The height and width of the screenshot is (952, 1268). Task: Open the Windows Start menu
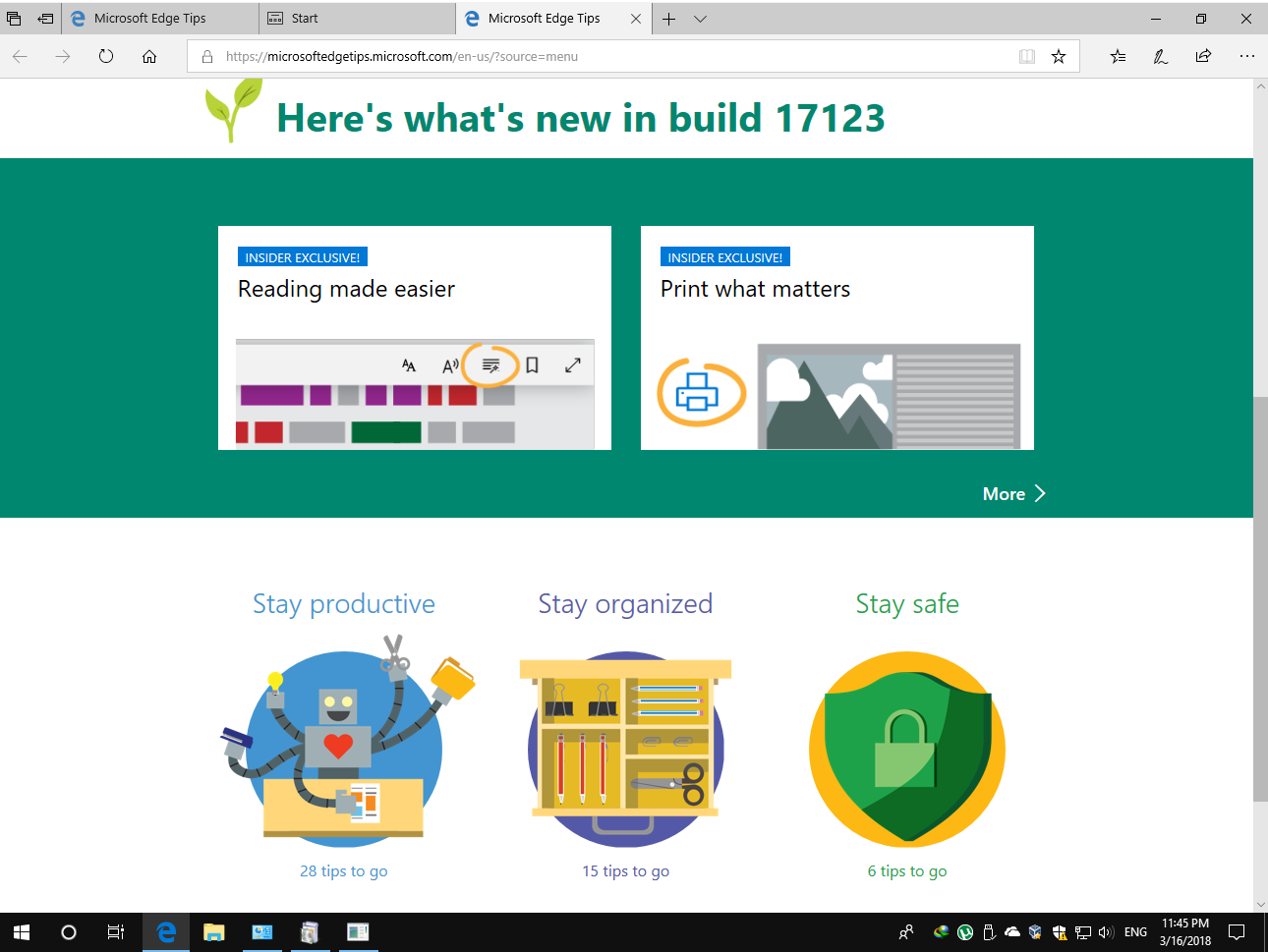pyautogui.click(x=22, y=932)
